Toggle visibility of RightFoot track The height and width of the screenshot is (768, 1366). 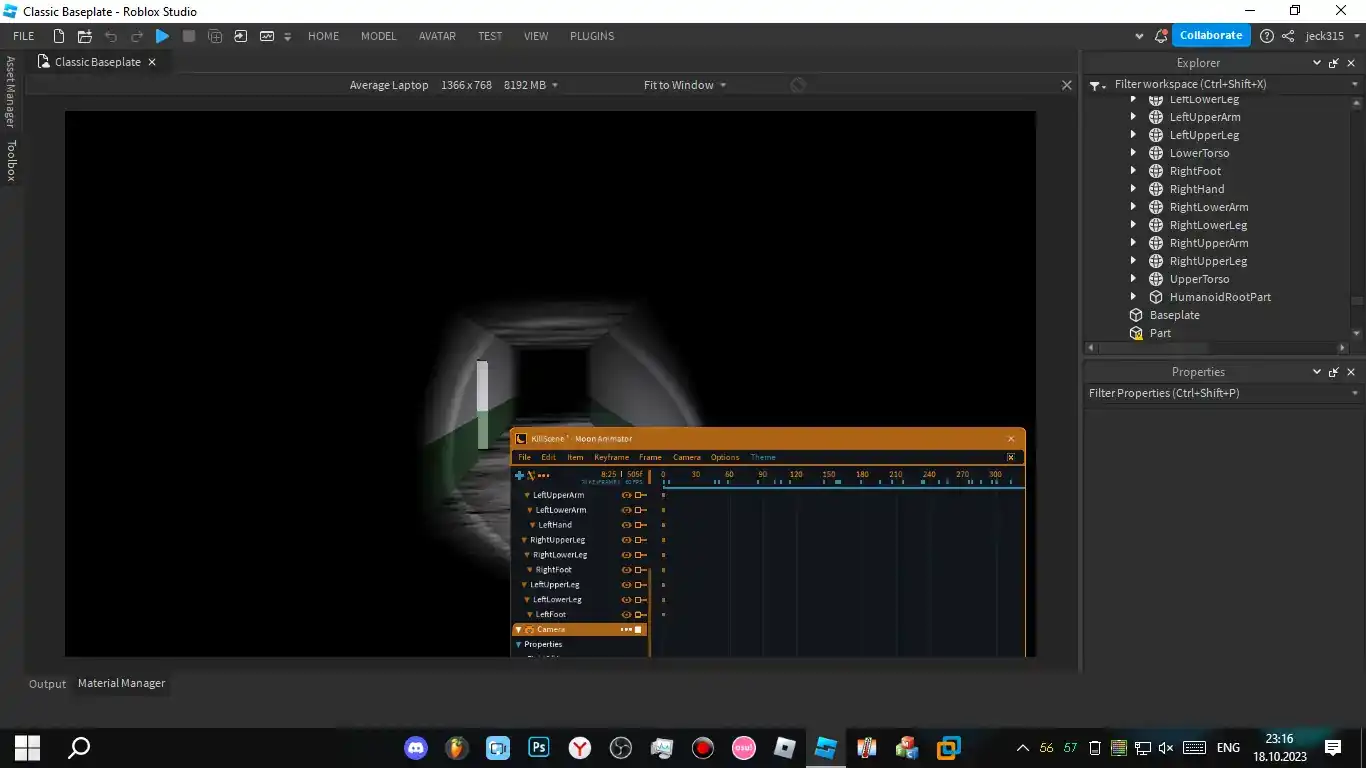[627, 570]
